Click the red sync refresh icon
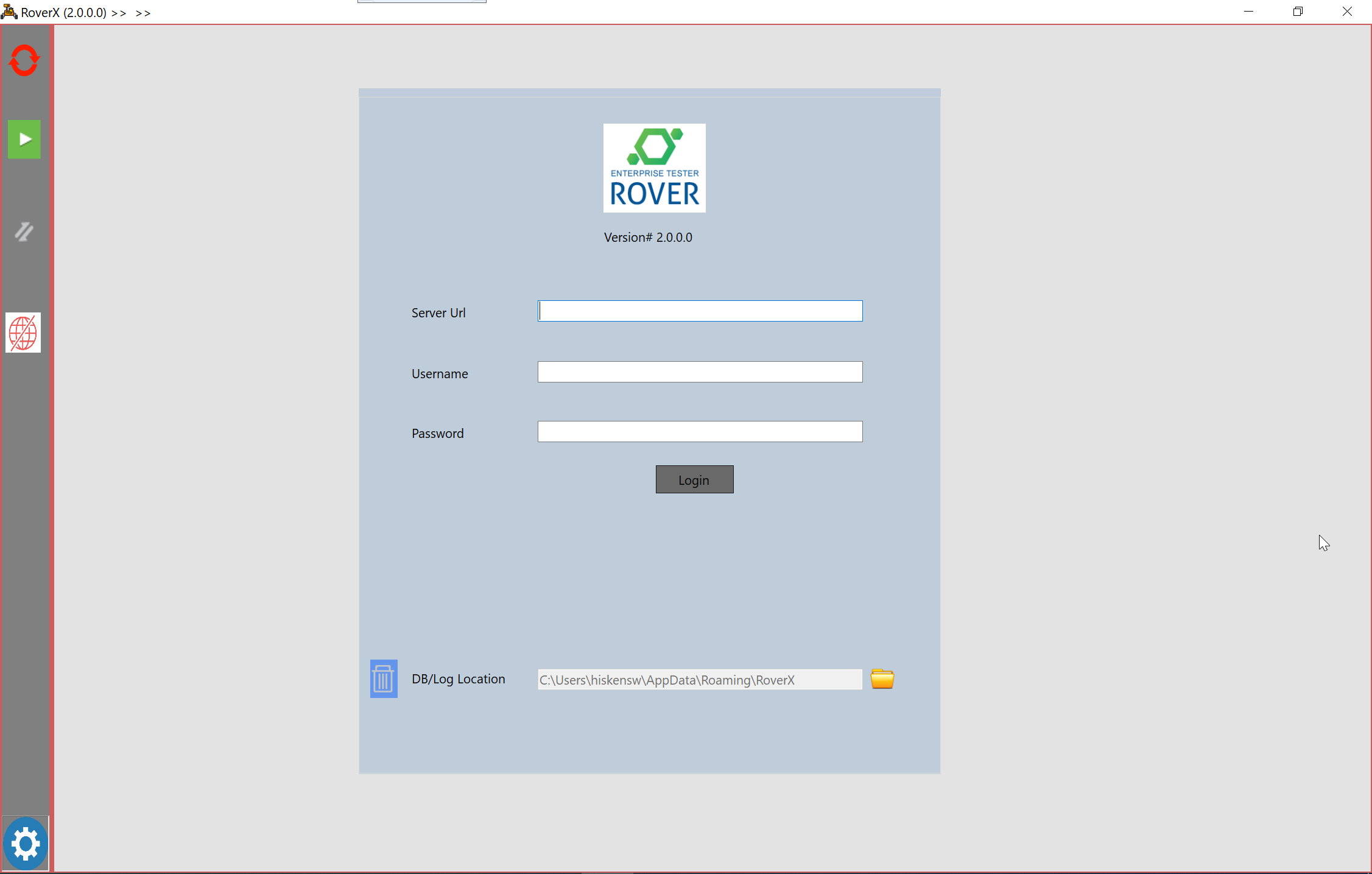 click(24, 60)
